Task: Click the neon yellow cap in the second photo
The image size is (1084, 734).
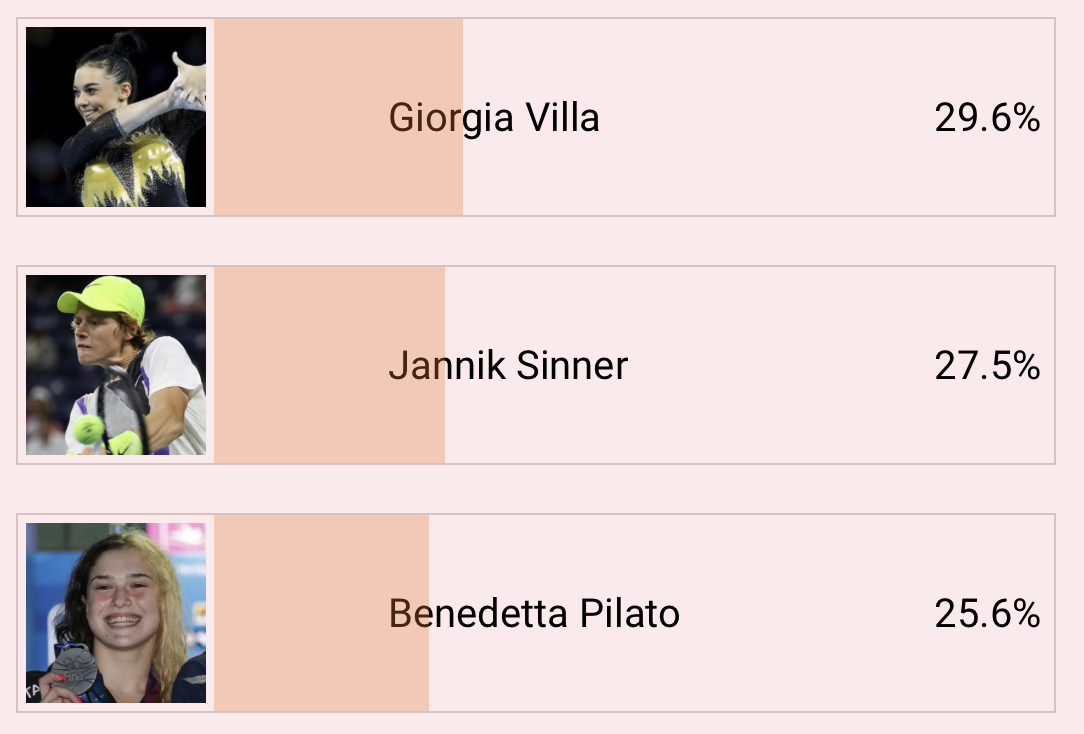Action: [x=102, y=298]
